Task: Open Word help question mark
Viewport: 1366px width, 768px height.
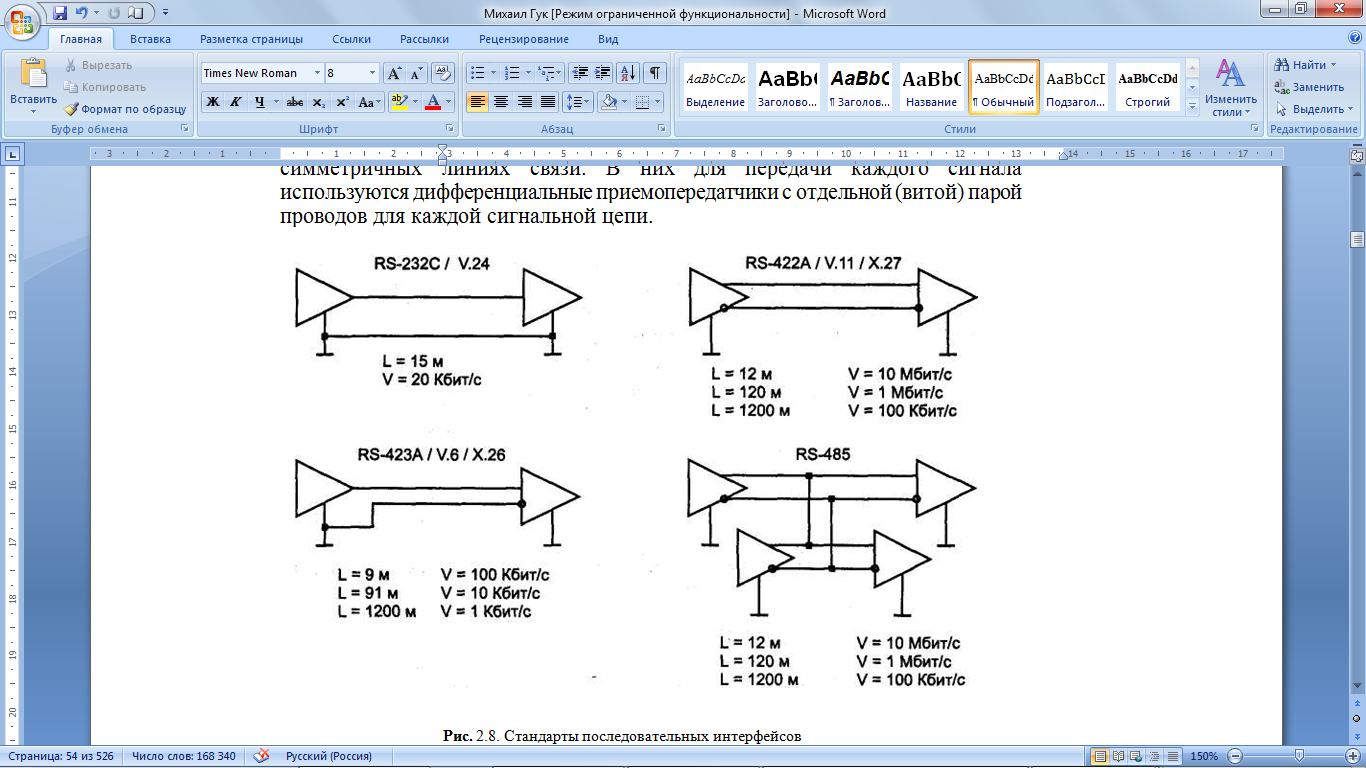Action: (x=1353, y=38)
